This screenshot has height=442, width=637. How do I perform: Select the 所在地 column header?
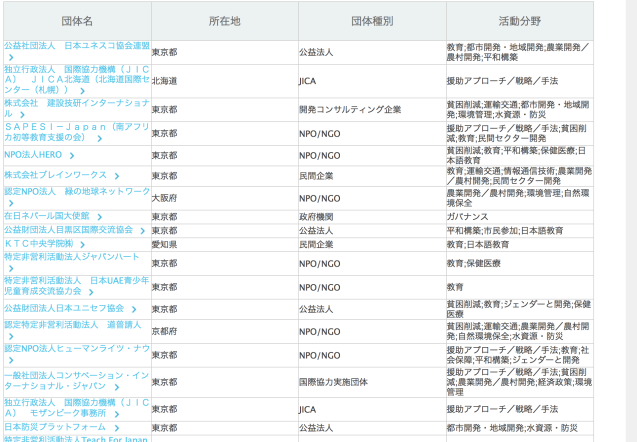tap(225, 21)
